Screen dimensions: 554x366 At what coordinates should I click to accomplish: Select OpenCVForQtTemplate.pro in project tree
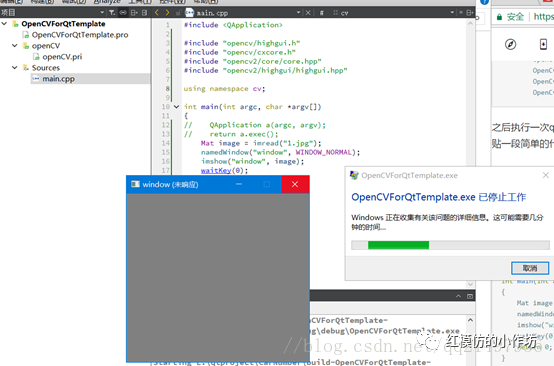pyautogui.click(x=80, y=35)
